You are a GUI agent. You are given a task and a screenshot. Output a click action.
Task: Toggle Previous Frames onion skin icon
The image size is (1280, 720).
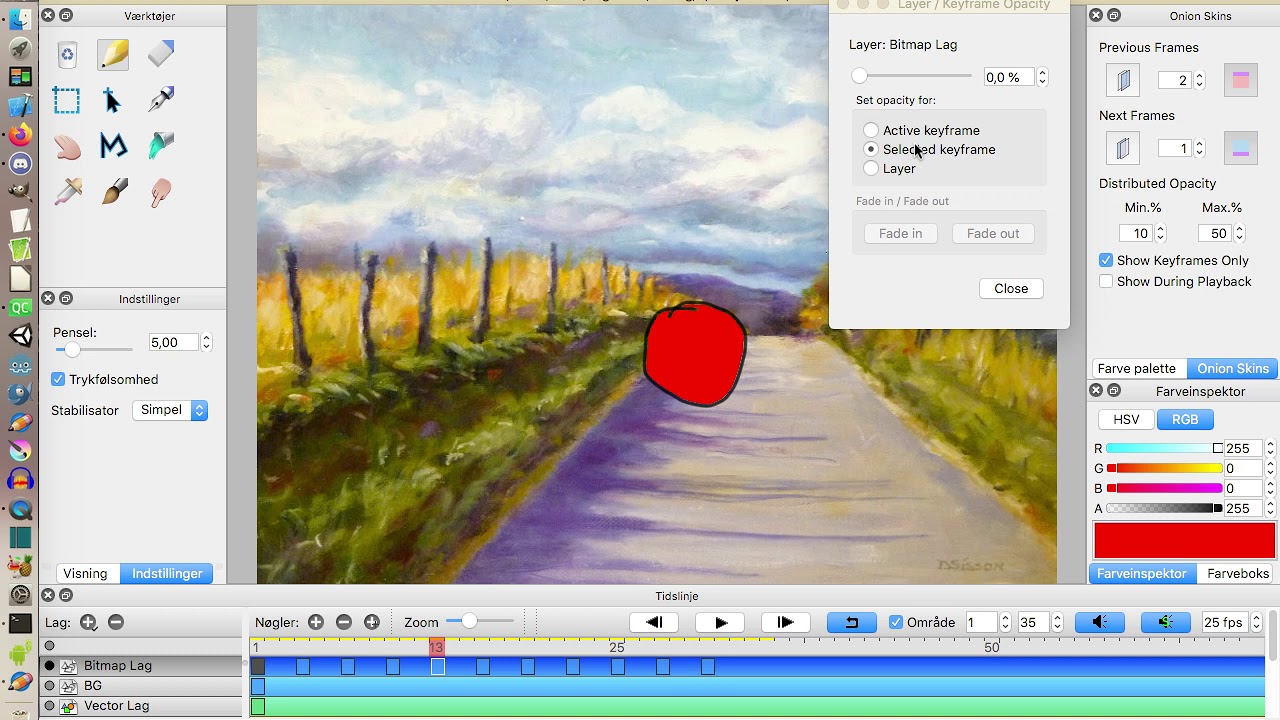1123,81
